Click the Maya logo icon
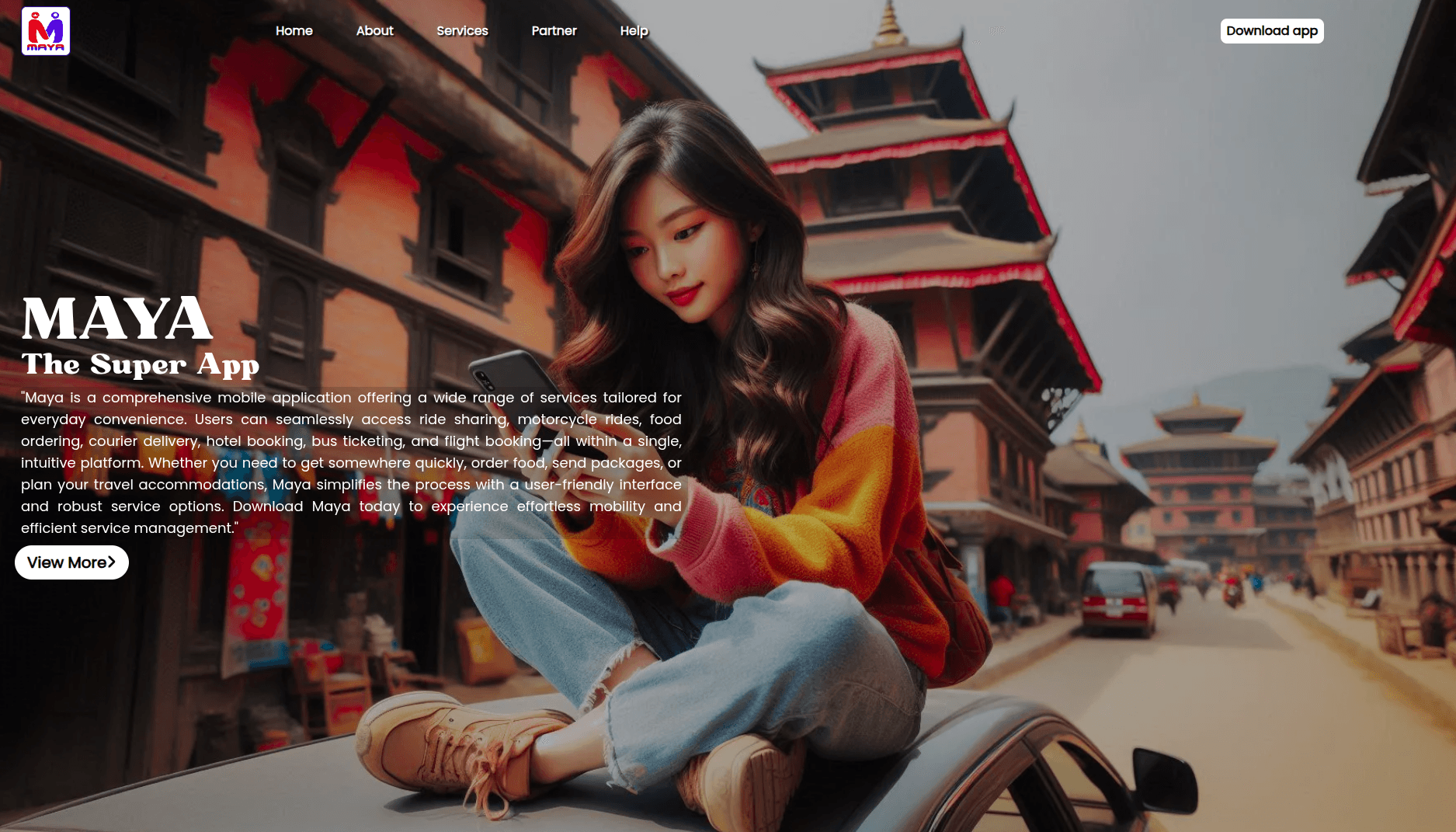This screenshot has width=1456, height=832. click(46, 31)
